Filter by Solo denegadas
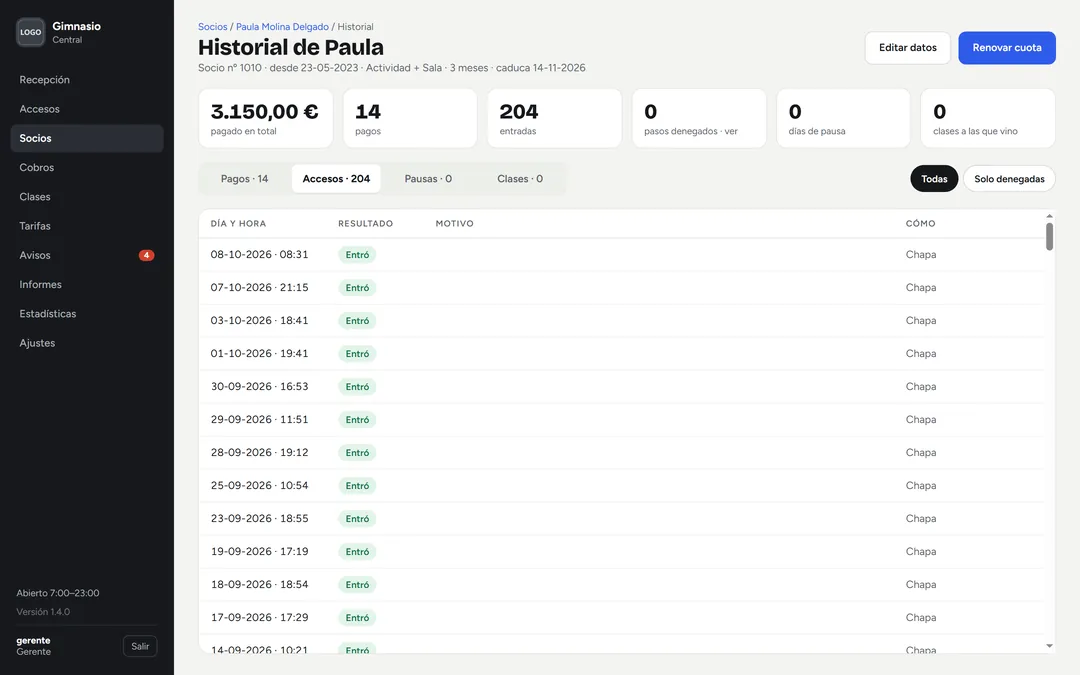The width and height of the screenshot is (1080, 675). coord(1009,179)
